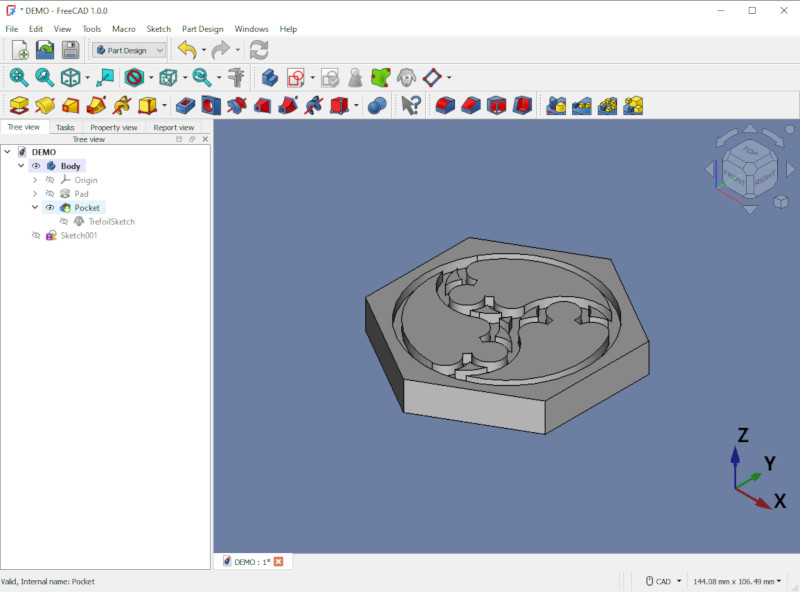Select Sketch001 in the tree

[x=79, y=235]
